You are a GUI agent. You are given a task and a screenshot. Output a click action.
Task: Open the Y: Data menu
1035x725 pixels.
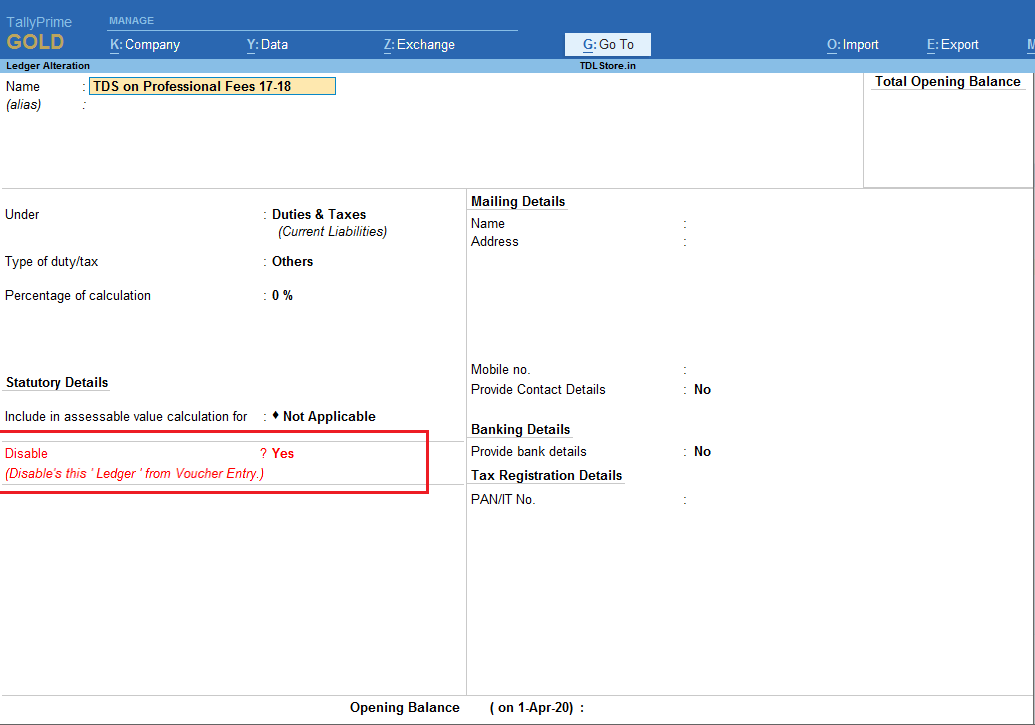pos(267,44)
